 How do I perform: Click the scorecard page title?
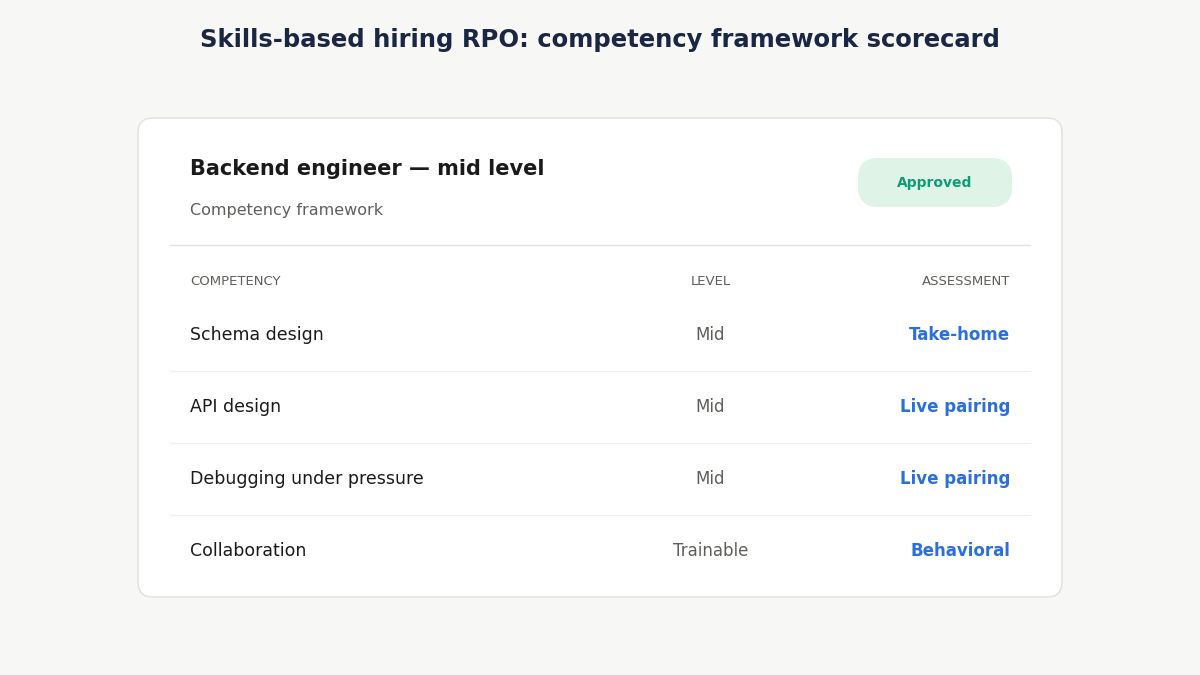pyautogui.click(x=600, y=40)
